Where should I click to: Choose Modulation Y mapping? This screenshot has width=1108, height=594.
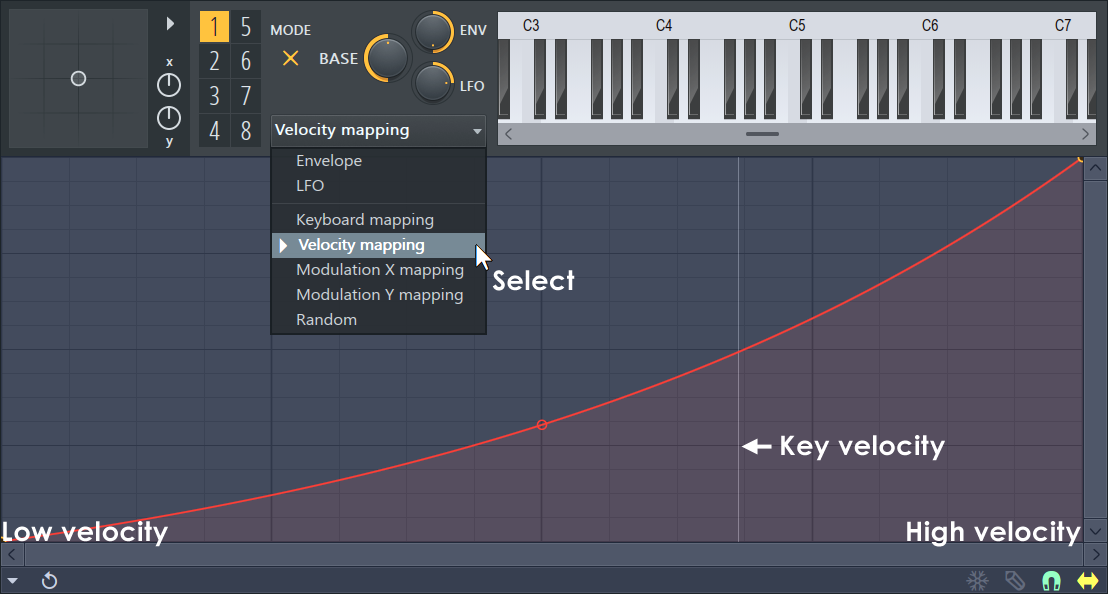378,295
